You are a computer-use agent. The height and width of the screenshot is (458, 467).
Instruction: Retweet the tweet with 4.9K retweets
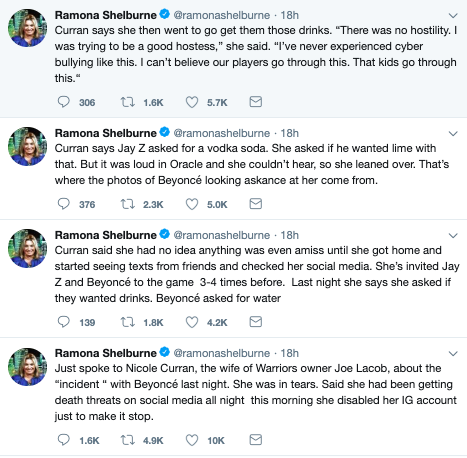127,440
